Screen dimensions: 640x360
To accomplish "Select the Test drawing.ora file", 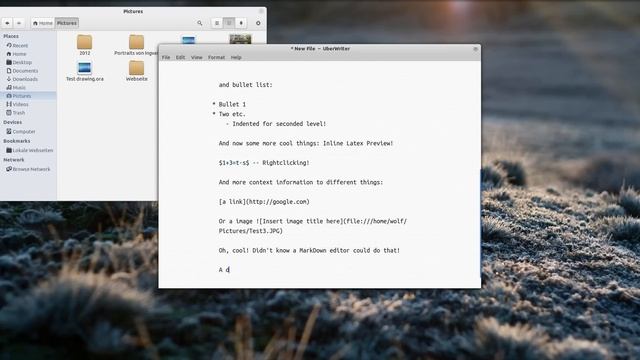I will point(84,71).
